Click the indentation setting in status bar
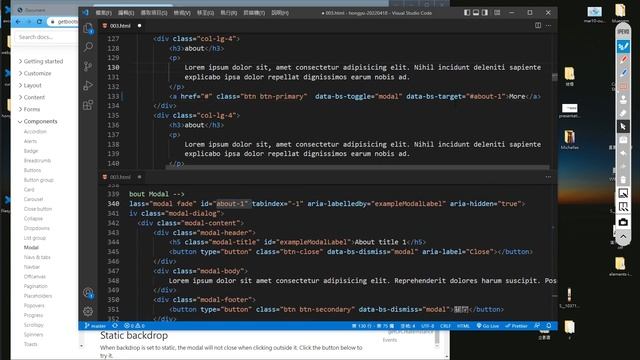The image size is (640, 360). (x=408, y=326)
